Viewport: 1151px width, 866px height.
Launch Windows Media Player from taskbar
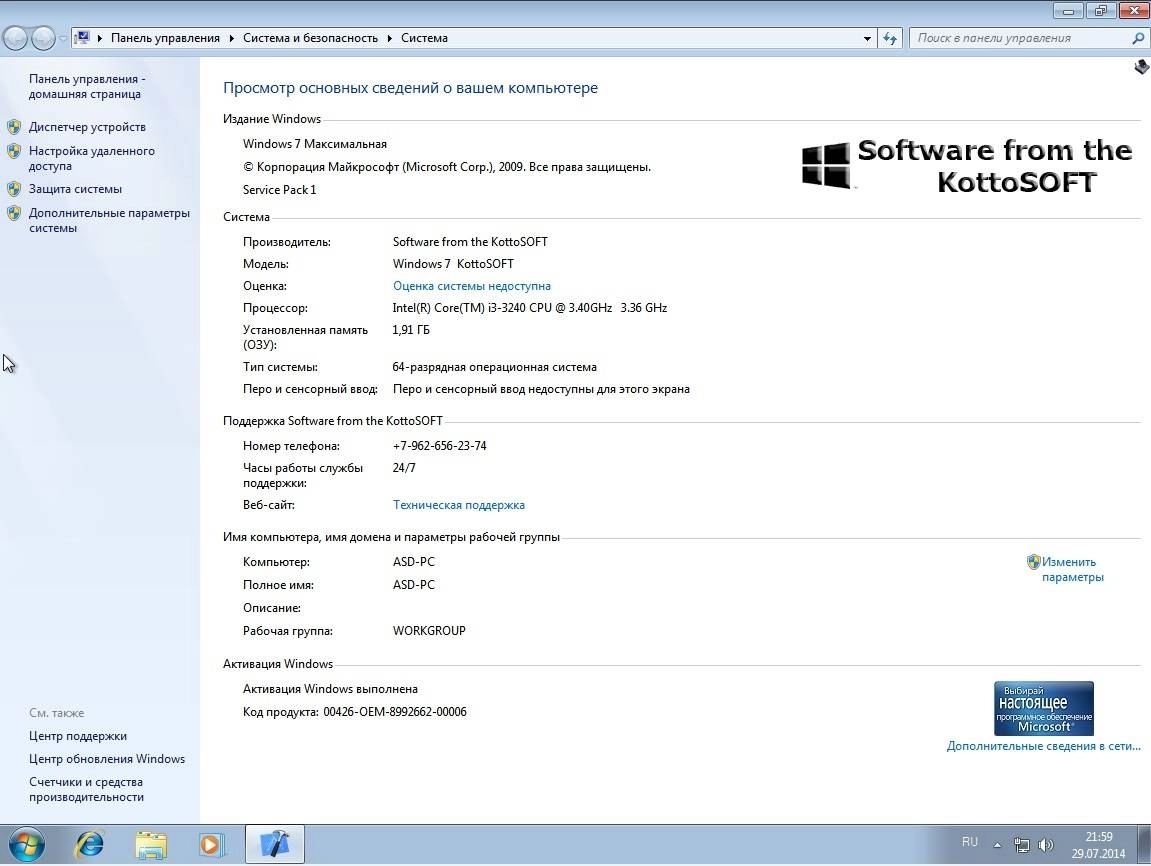coord(211,845)
